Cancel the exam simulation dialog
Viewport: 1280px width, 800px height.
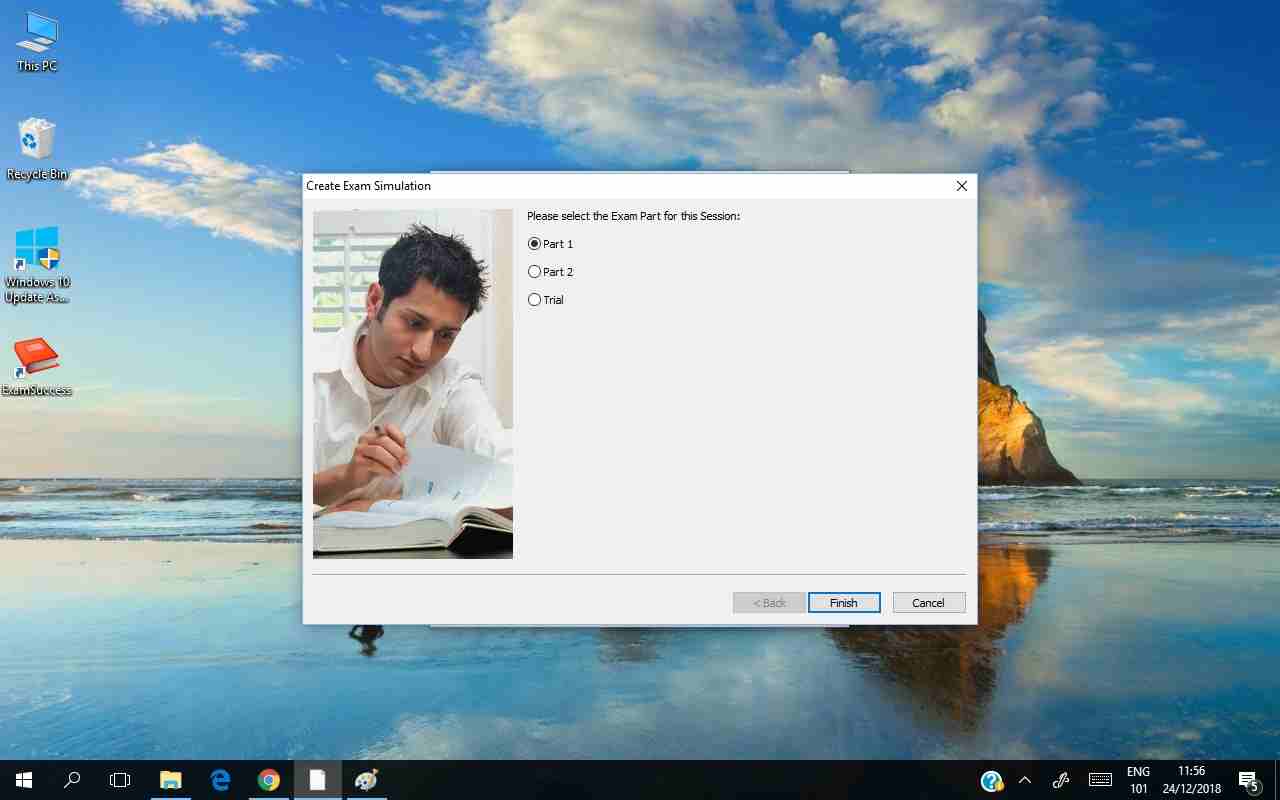(928, 603)
